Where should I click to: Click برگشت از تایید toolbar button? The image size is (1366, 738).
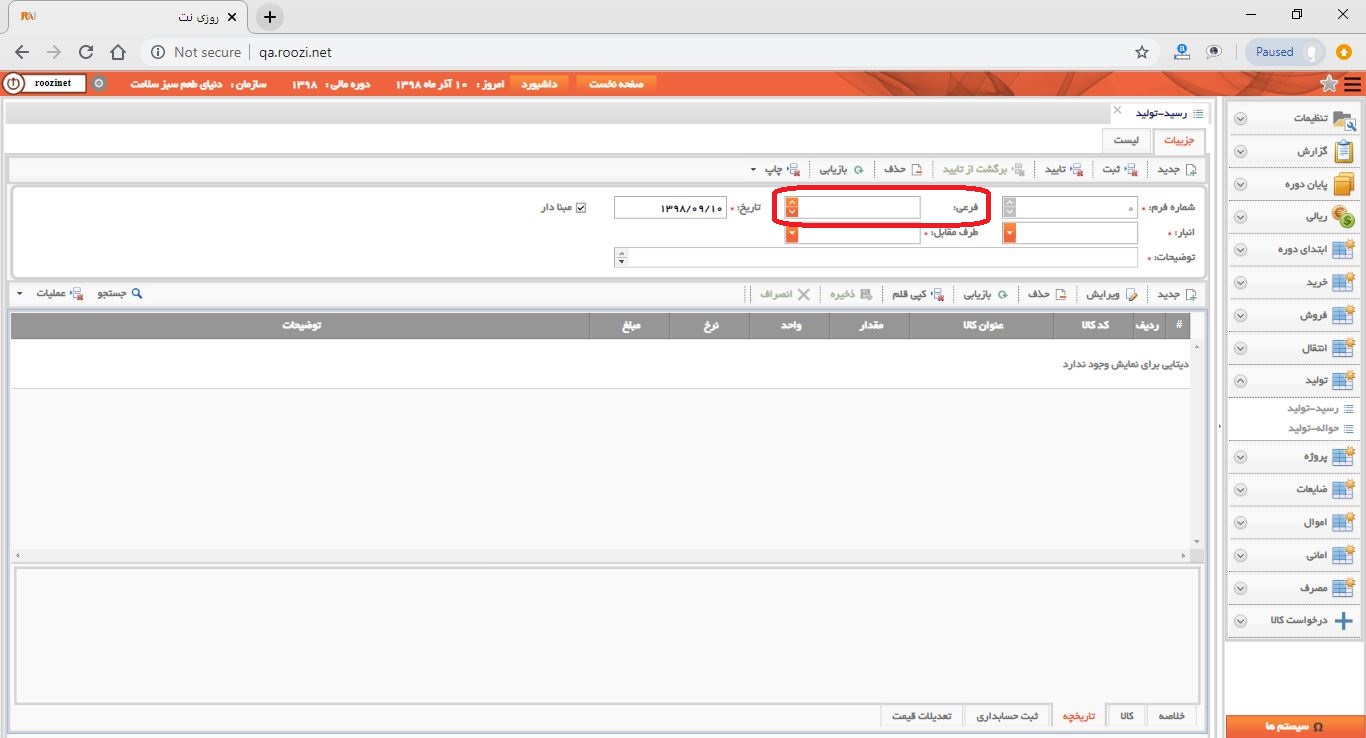click(x=983, y=169)
